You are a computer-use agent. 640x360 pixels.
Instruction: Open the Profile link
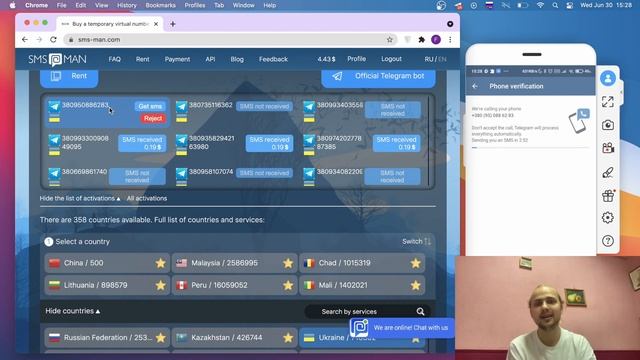356,59
